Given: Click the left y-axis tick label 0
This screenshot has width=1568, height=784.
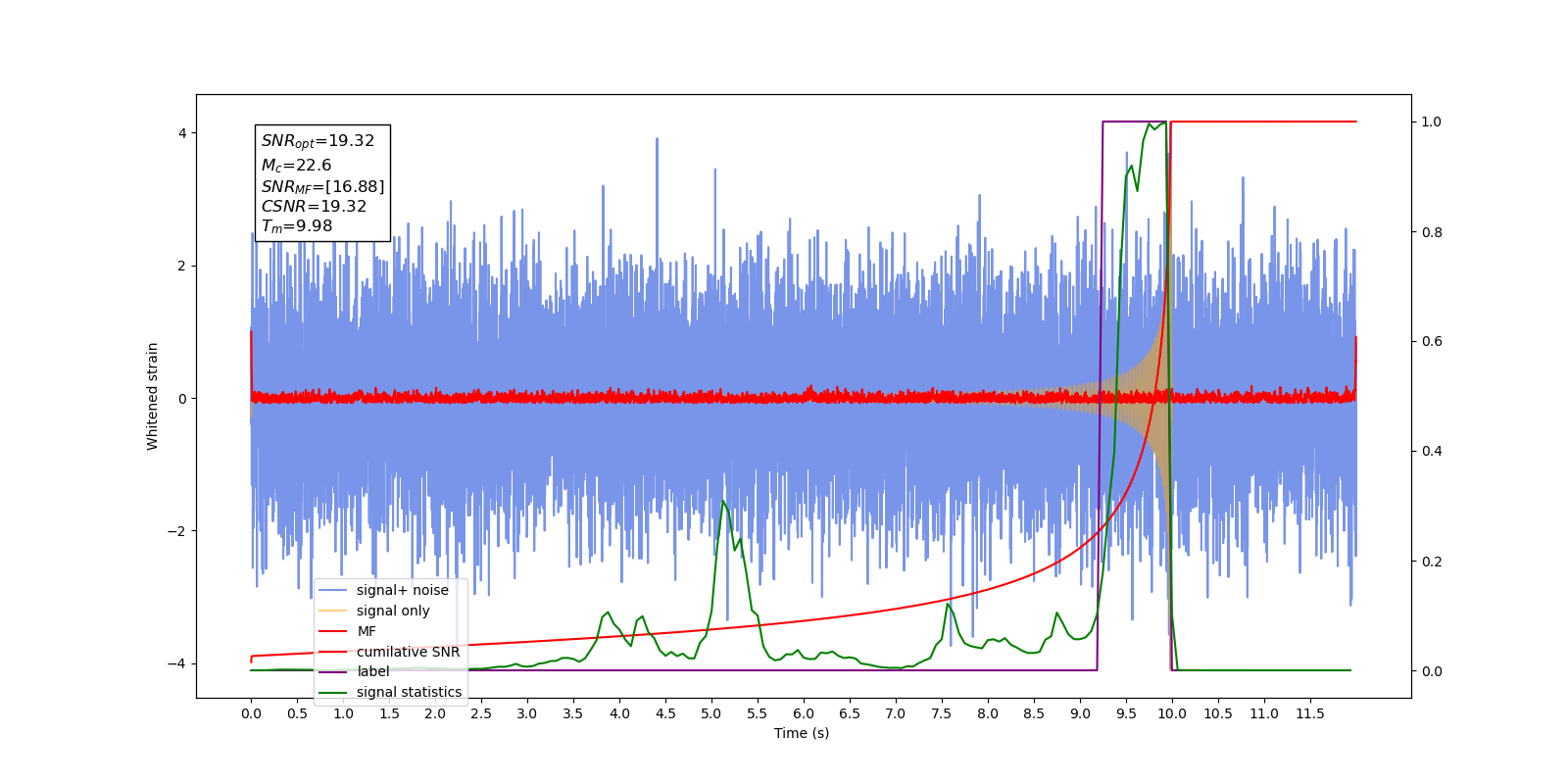Looking at the screenshot, I should click(182, 399).
